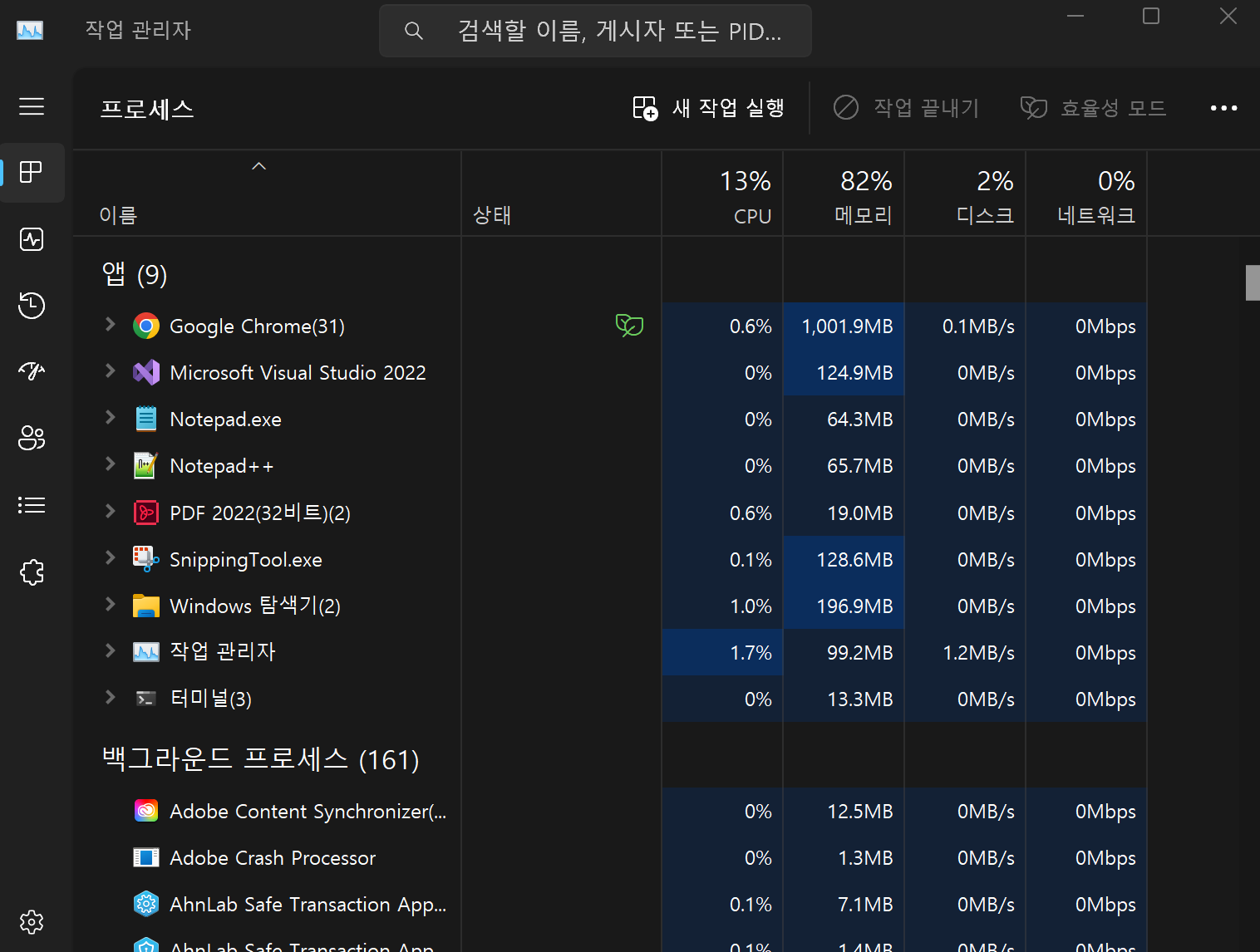Click the Google Chrome app icon
The height and width of the screenshot is (952, 1260).
146,326
